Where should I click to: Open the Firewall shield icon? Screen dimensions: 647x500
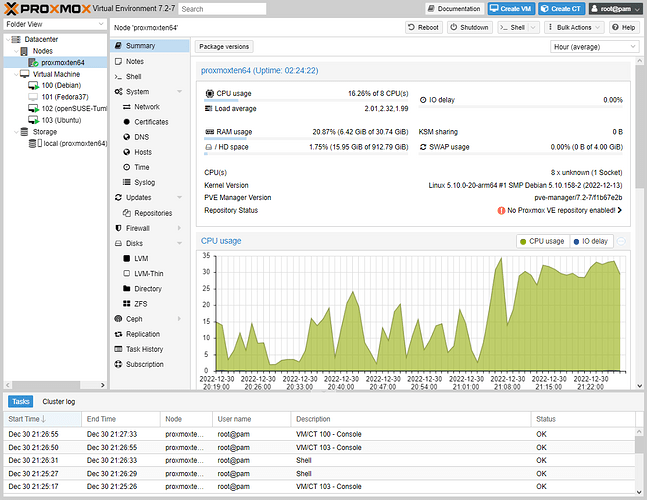point(118,228)
